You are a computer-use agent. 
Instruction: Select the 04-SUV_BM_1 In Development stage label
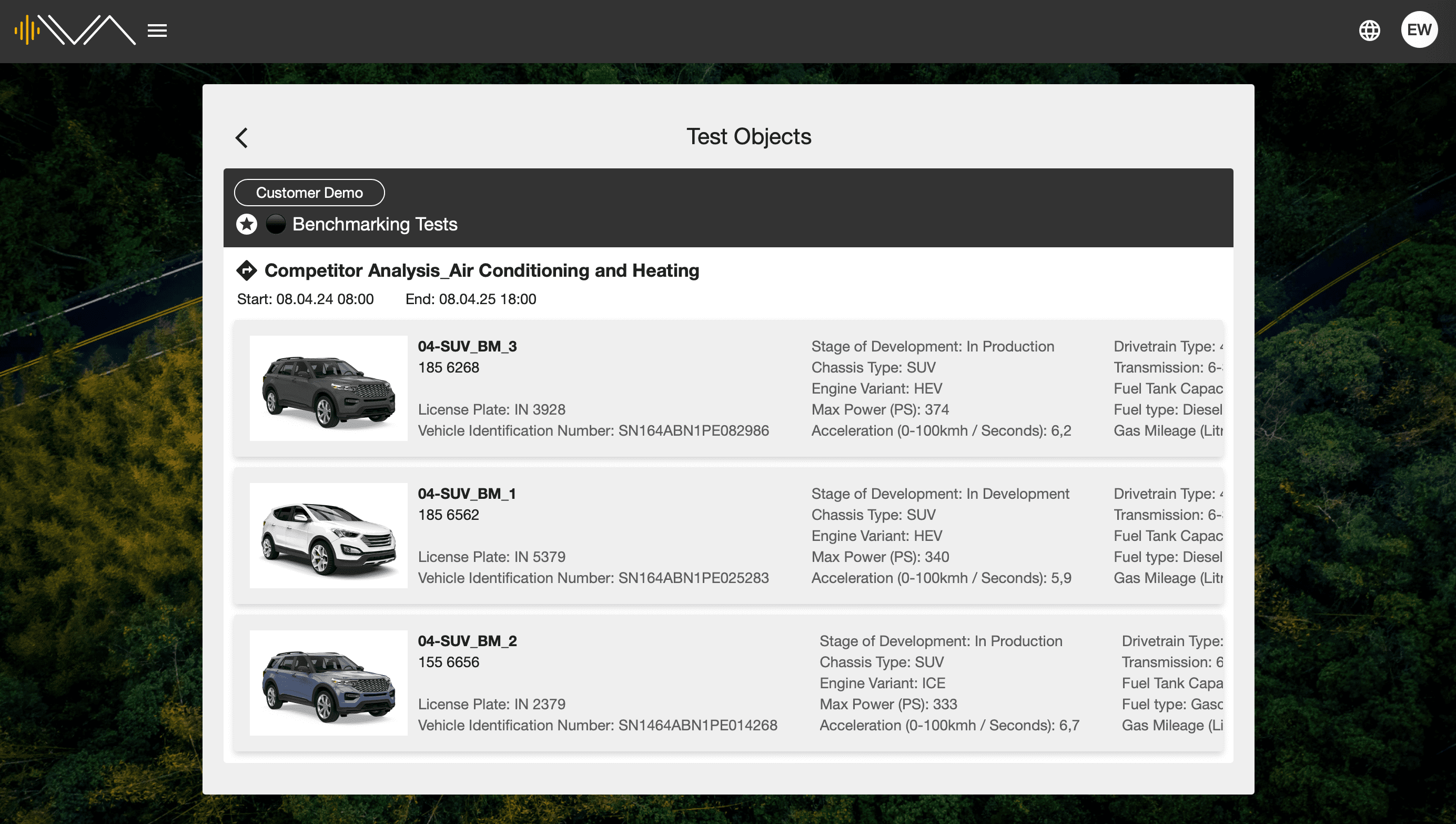[940, 493]
